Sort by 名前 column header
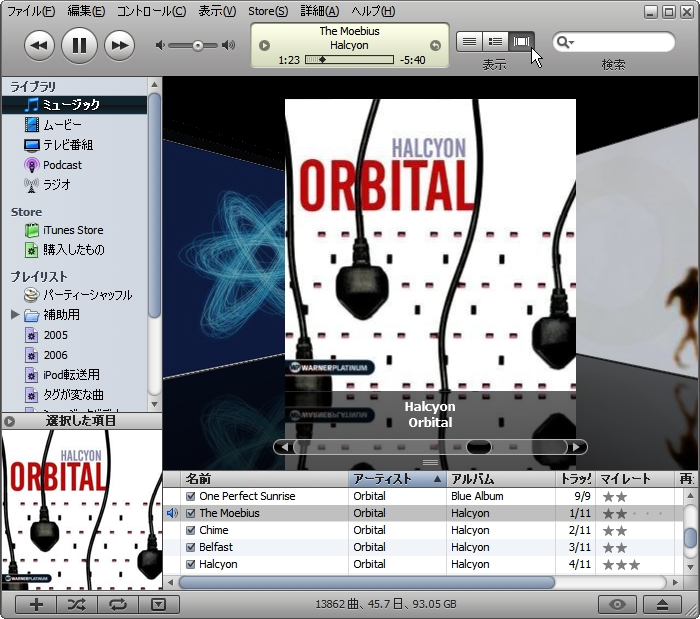The height and width of the screenshot is (619, 700). [x=264, y=479]
